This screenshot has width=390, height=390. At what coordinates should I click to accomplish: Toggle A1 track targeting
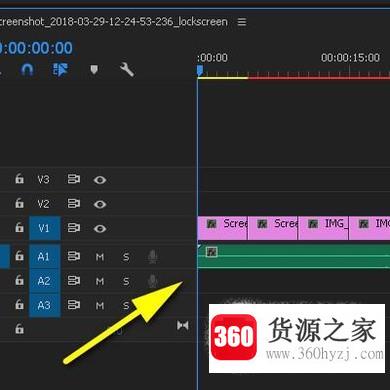click(45, 257)
